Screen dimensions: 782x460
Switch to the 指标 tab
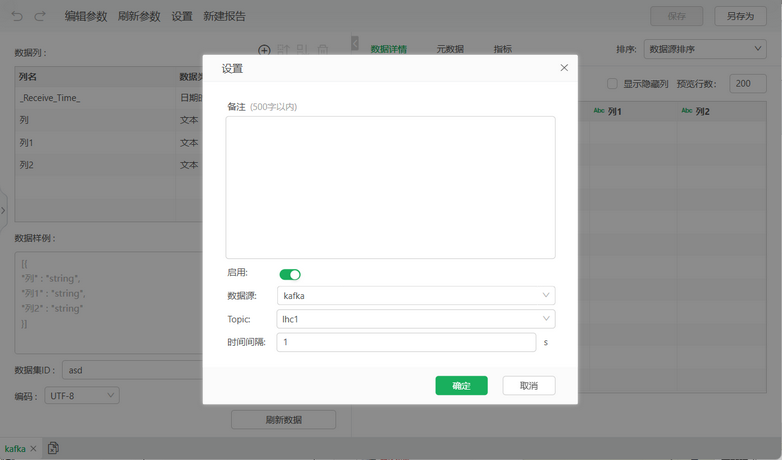tap(503, 49)
